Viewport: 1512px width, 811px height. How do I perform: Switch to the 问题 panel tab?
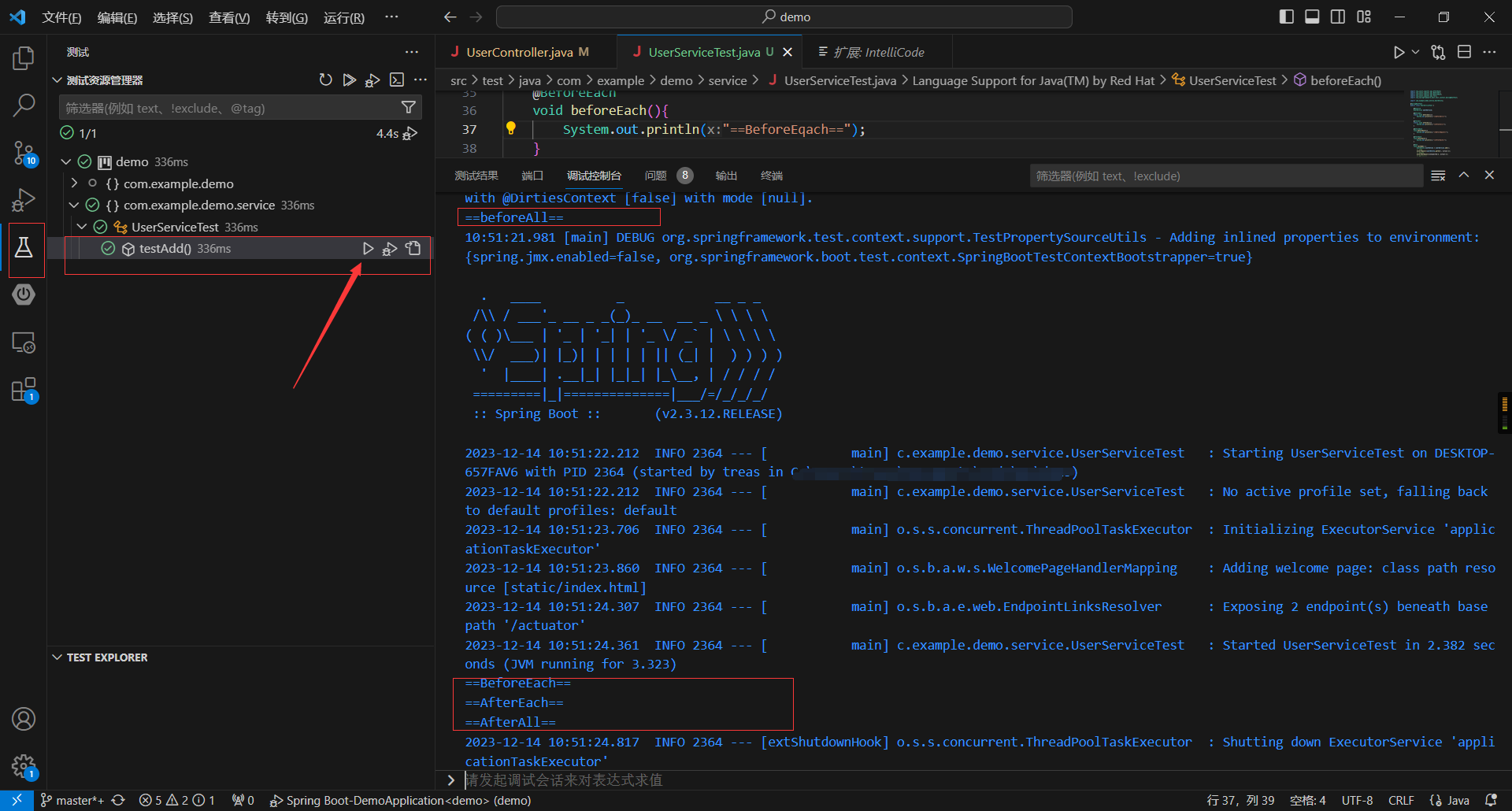[655, 176]
